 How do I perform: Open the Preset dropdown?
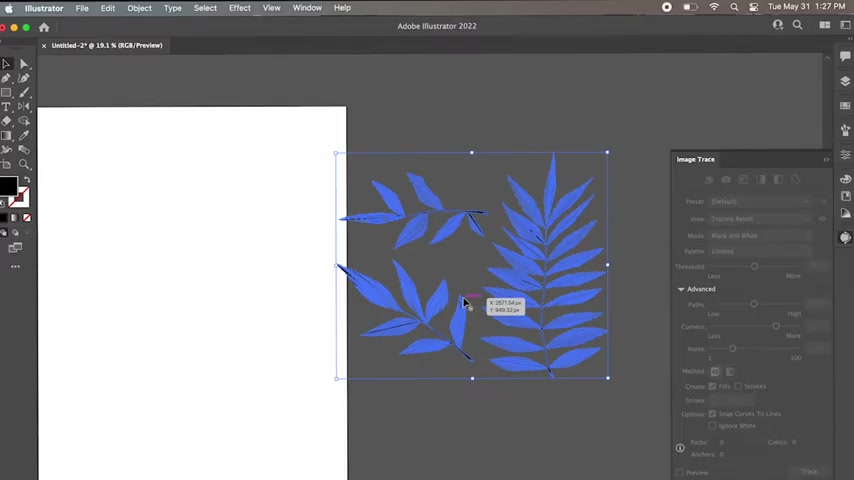coord(760,202)
